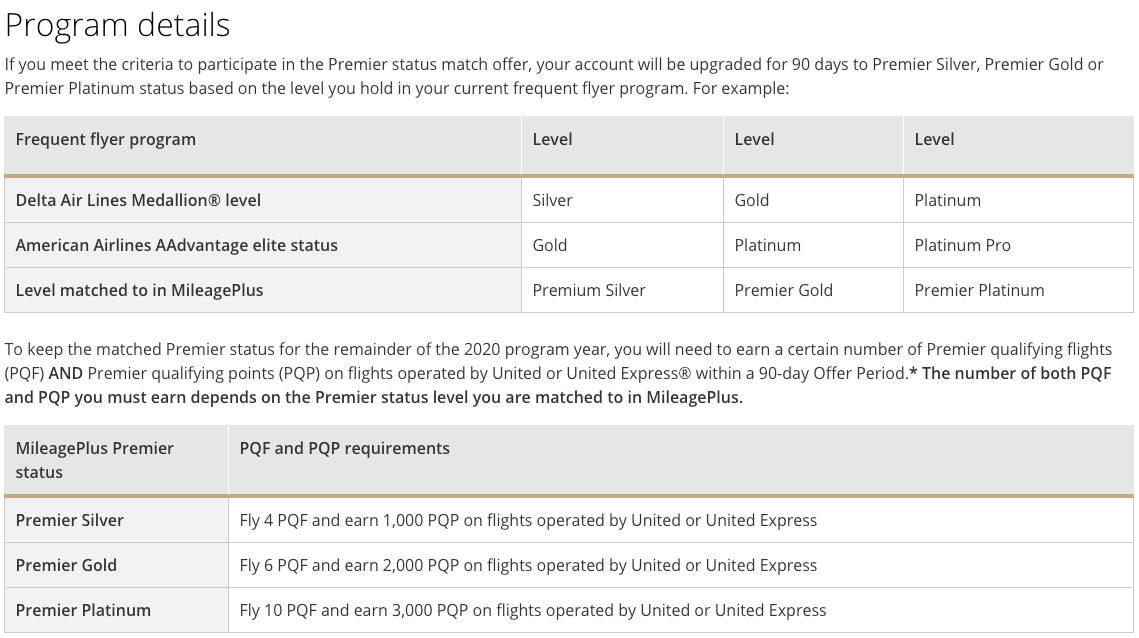Select the Fly 10 PQF requirement text
1139x638 pixels.
click(x=533, y=610)
